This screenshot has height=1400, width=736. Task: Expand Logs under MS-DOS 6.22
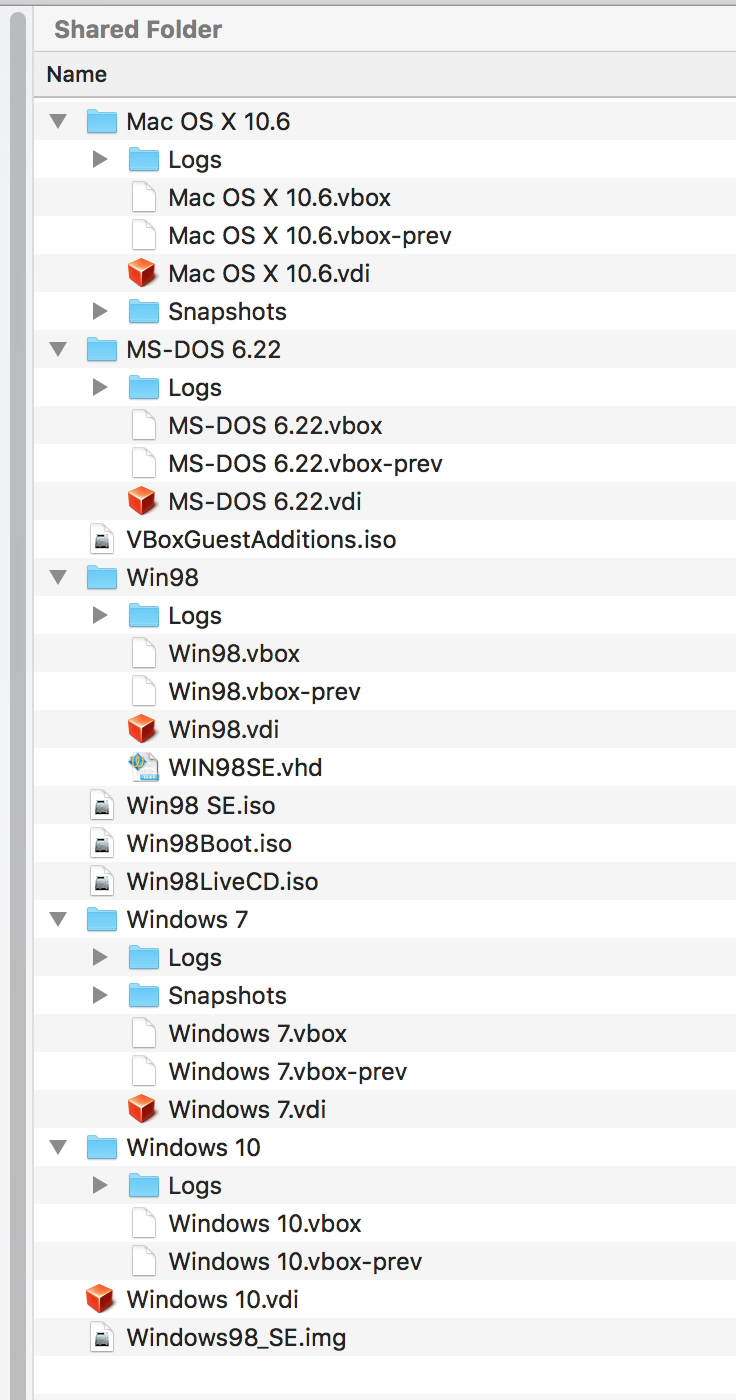(100, 387)
